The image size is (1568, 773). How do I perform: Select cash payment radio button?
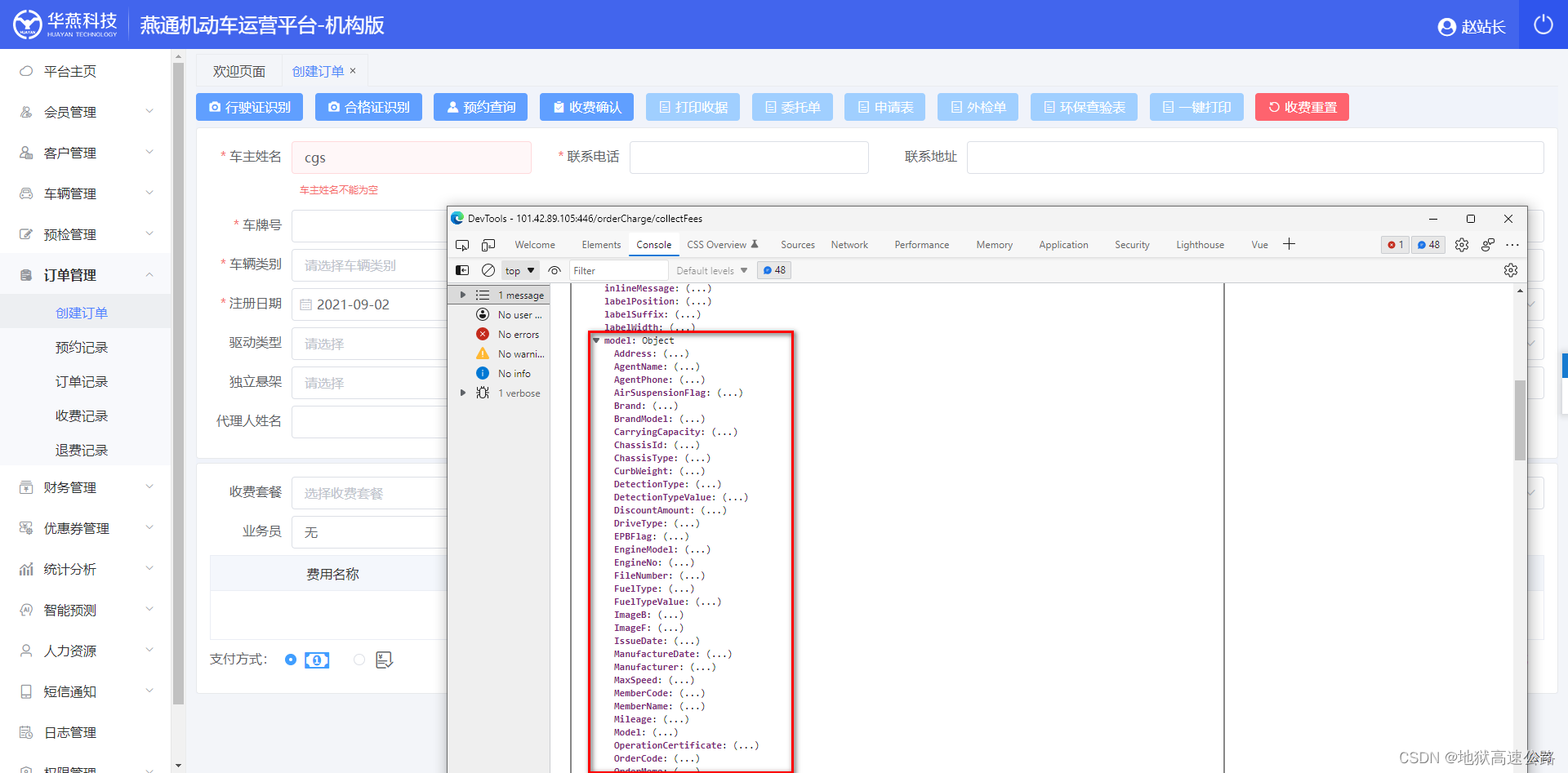tap(291, 660)
